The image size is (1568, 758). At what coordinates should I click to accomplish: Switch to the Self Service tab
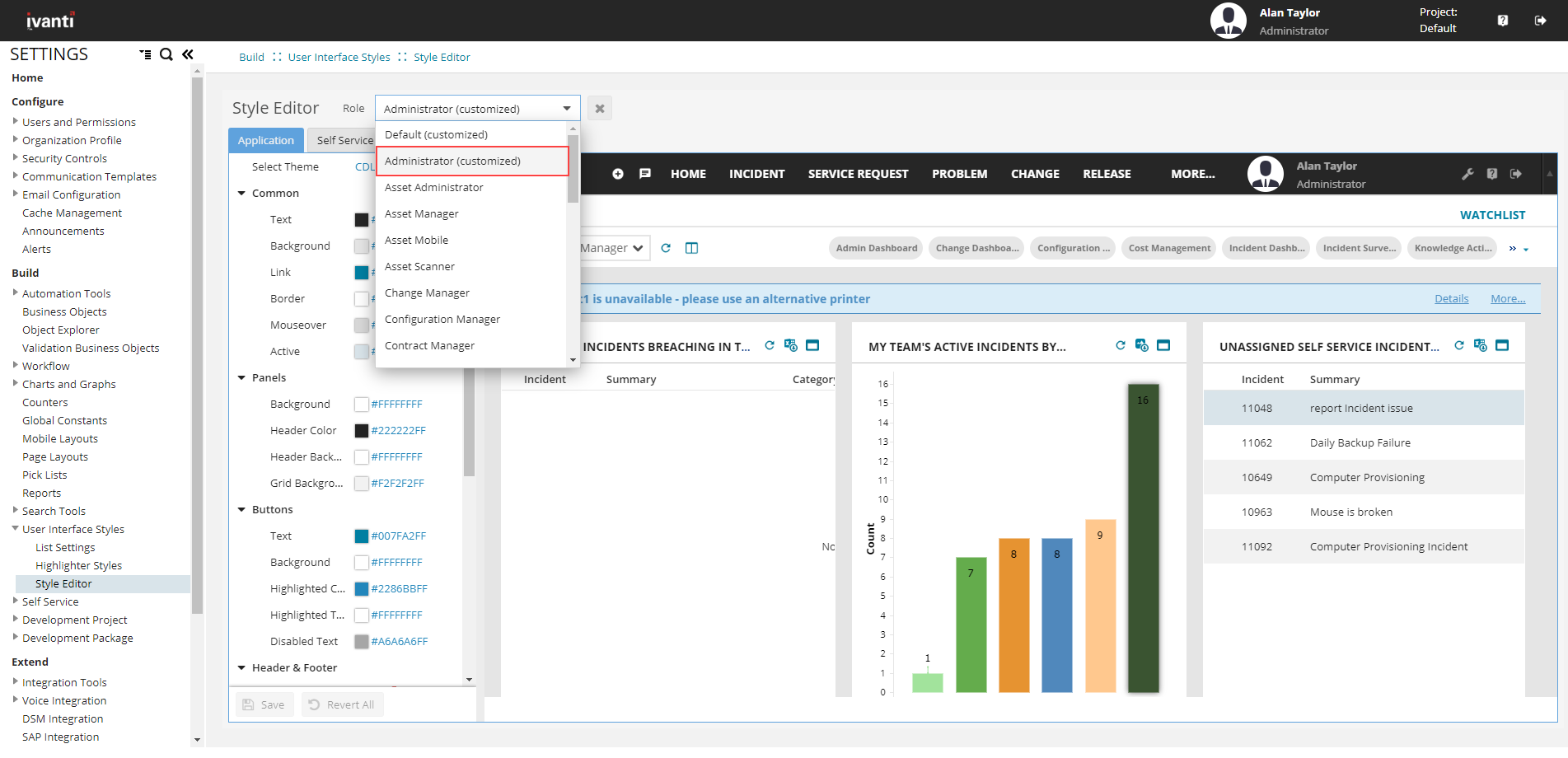pyautogui.click(x=344, y=141)
